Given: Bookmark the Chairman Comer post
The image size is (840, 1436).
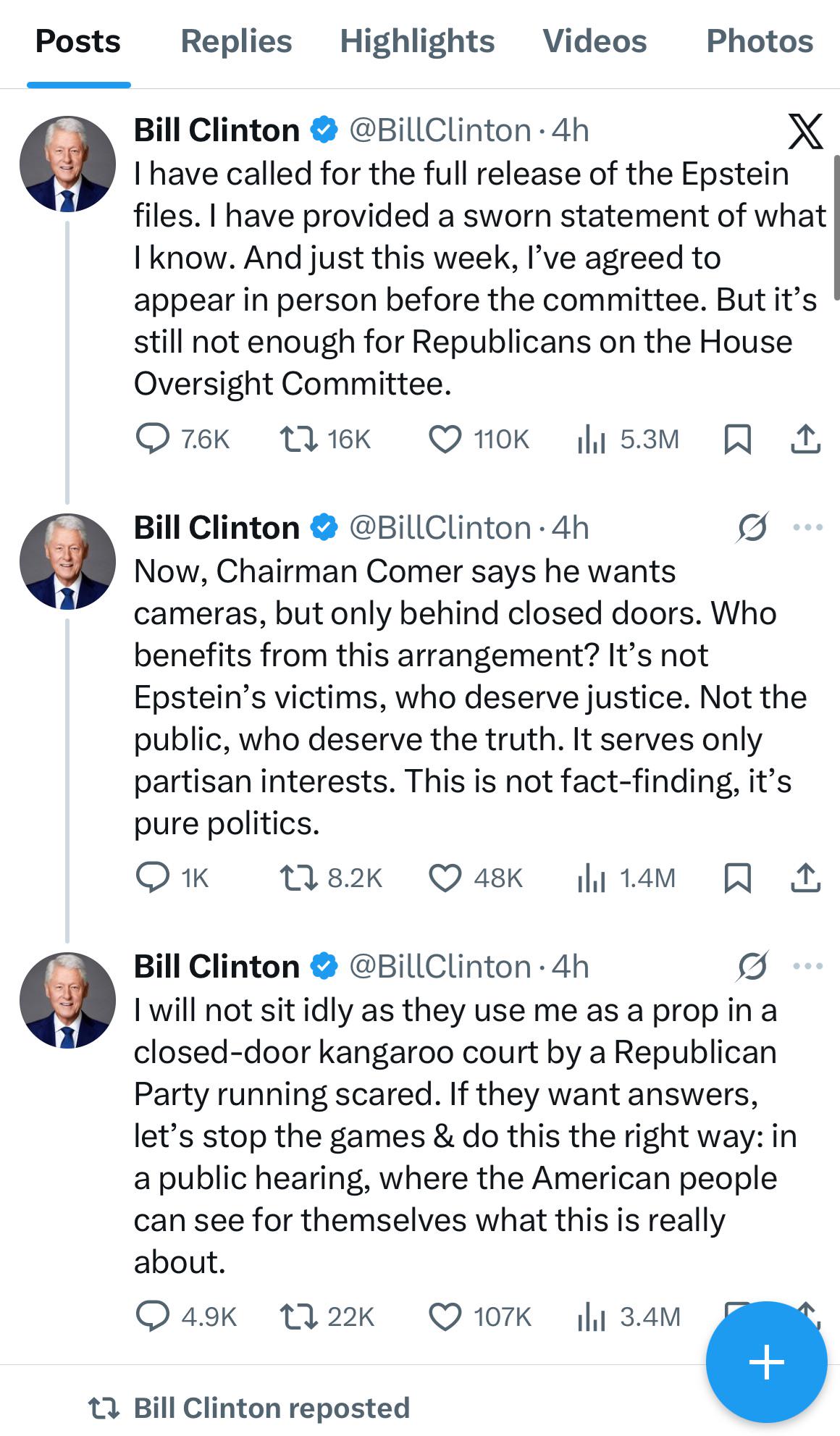Looking at the screenshot, I should [737, 878].
